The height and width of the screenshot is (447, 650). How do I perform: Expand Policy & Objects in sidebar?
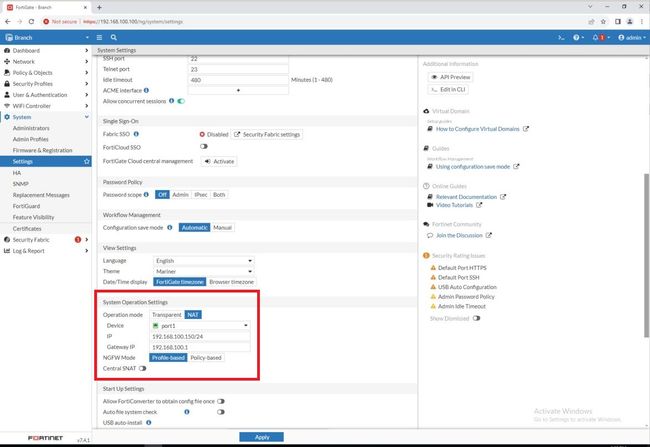point(46,73)
